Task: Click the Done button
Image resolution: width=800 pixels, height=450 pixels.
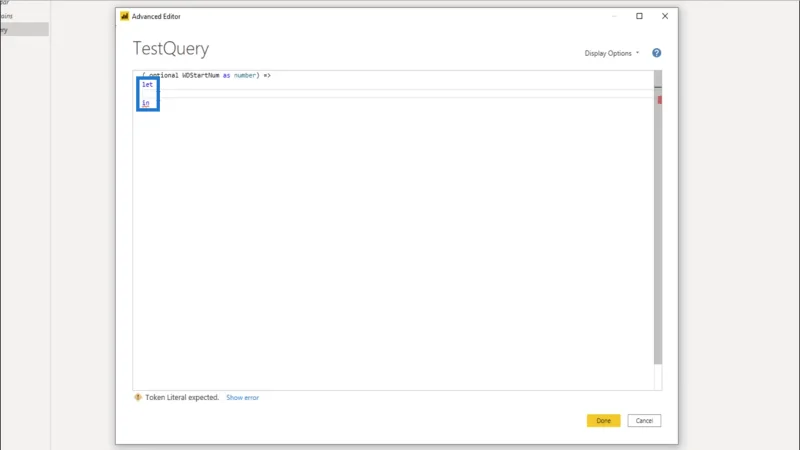Action: pos(603,420)
